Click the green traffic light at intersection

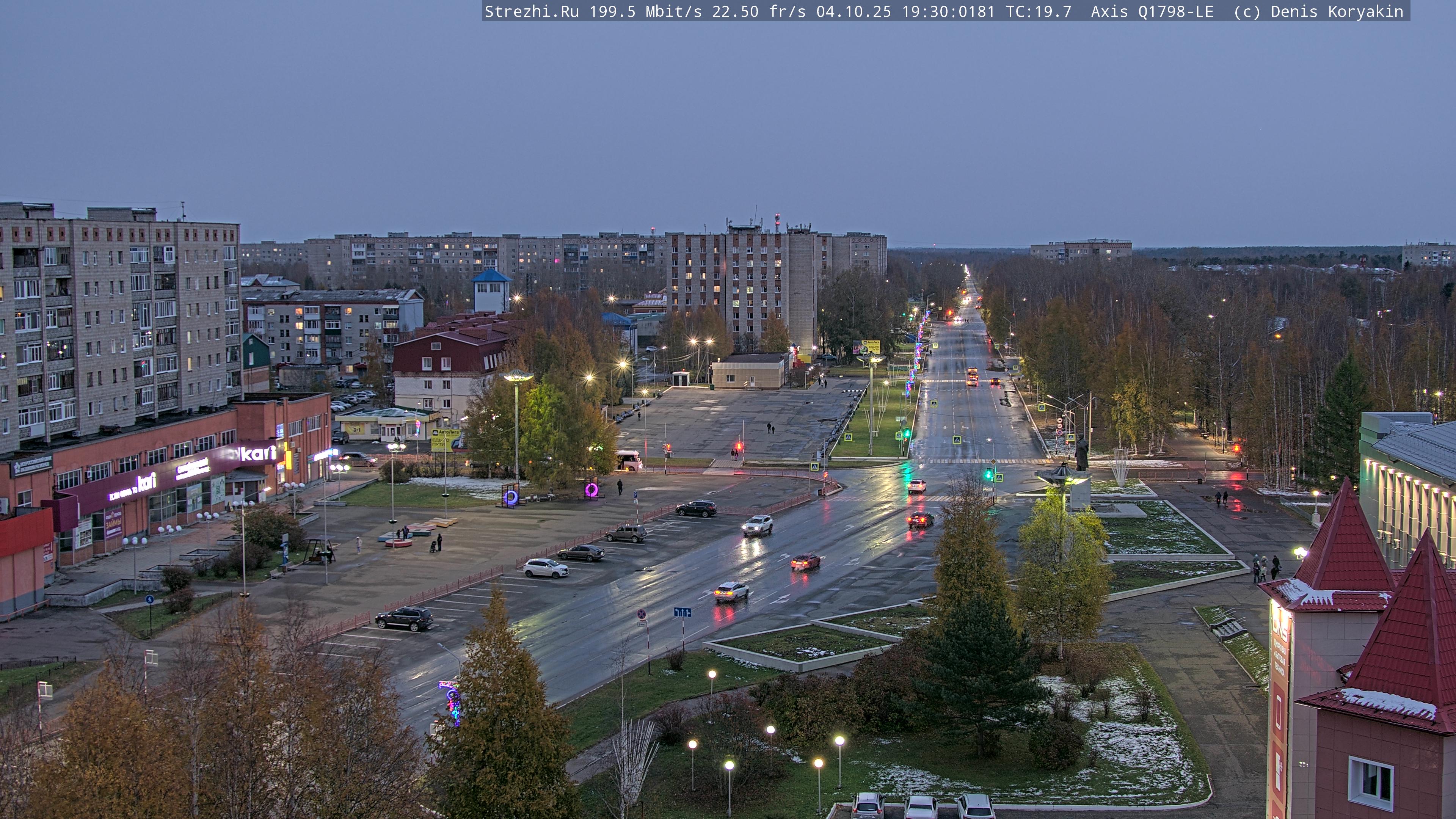click(988, 474)
